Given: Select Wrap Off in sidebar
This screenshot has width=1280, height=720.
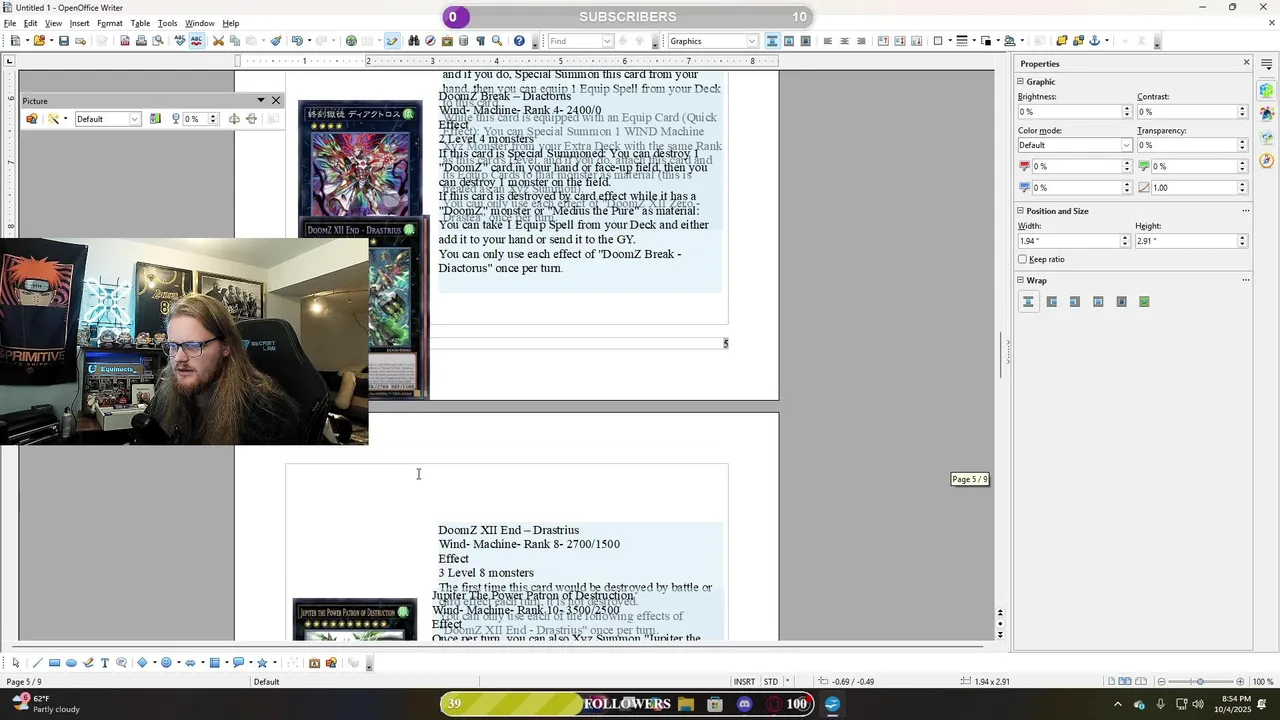Looking at the screenshot, I should pos(1028,302).
